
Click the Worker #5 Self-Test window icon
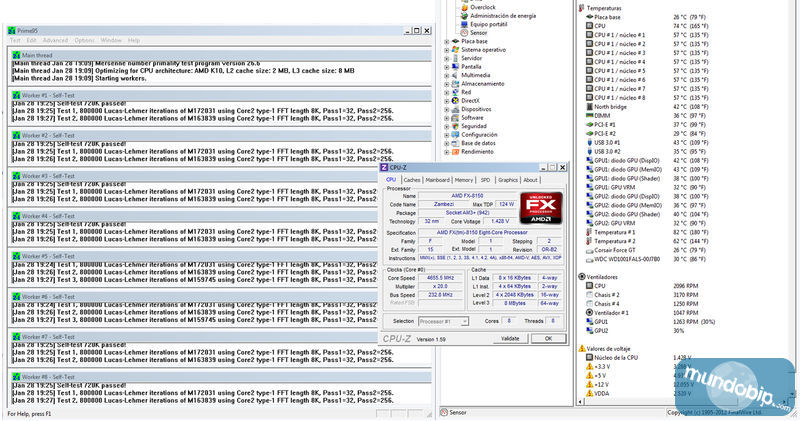pos(16,256)
